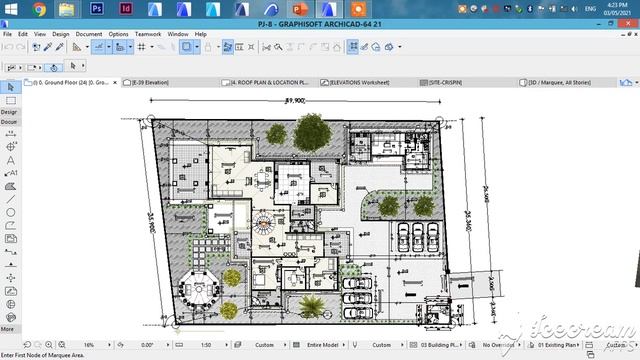Select the Fill tool in the toolbox
The image size is (640, 360).
[11, 186]
